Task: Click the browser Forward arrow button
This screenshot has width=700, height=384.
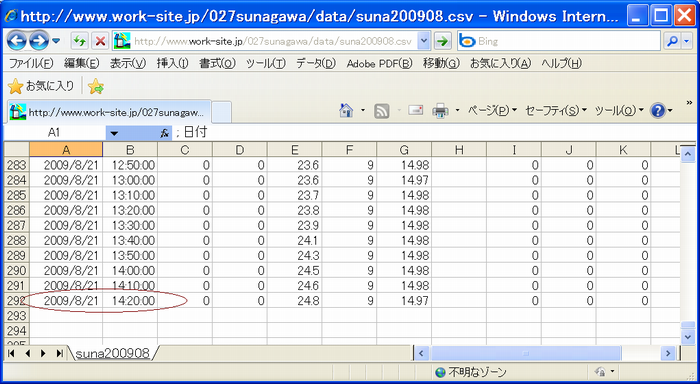Action: 39,42
